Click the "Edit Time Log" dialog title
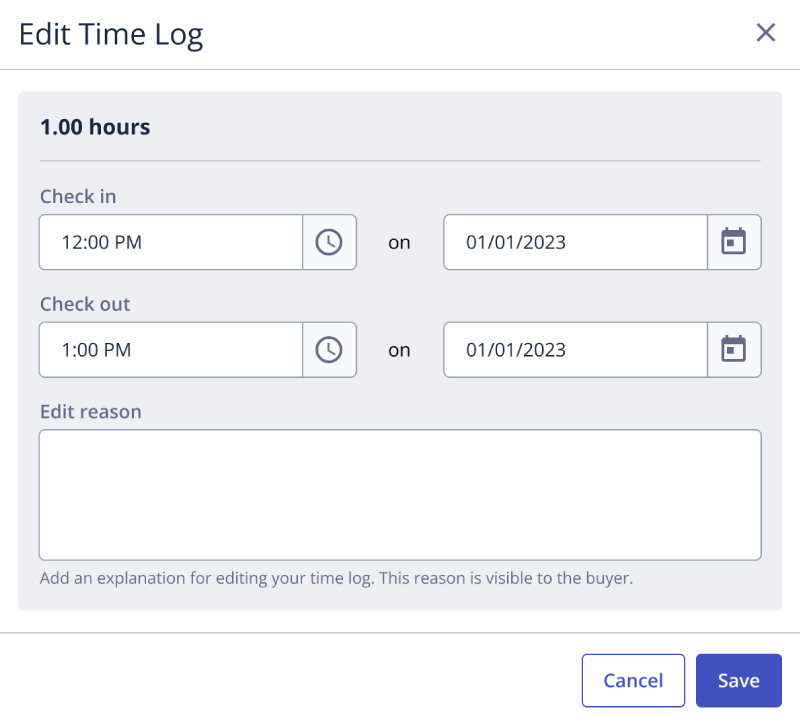The image size is (800, 728). [x=111, y=34]
